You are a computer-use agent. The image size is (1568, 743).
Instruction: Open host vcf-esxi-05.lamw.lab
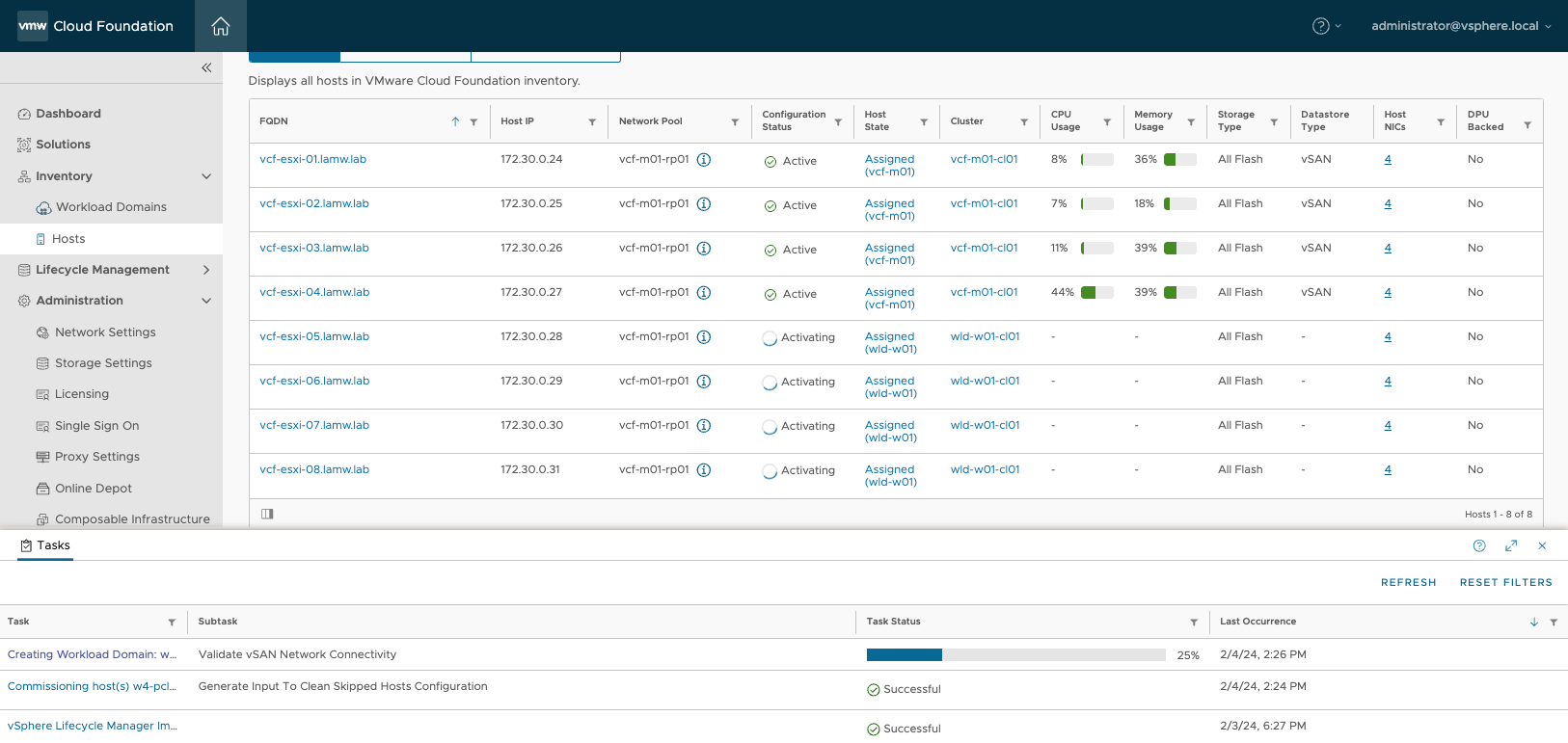point(314,337)
